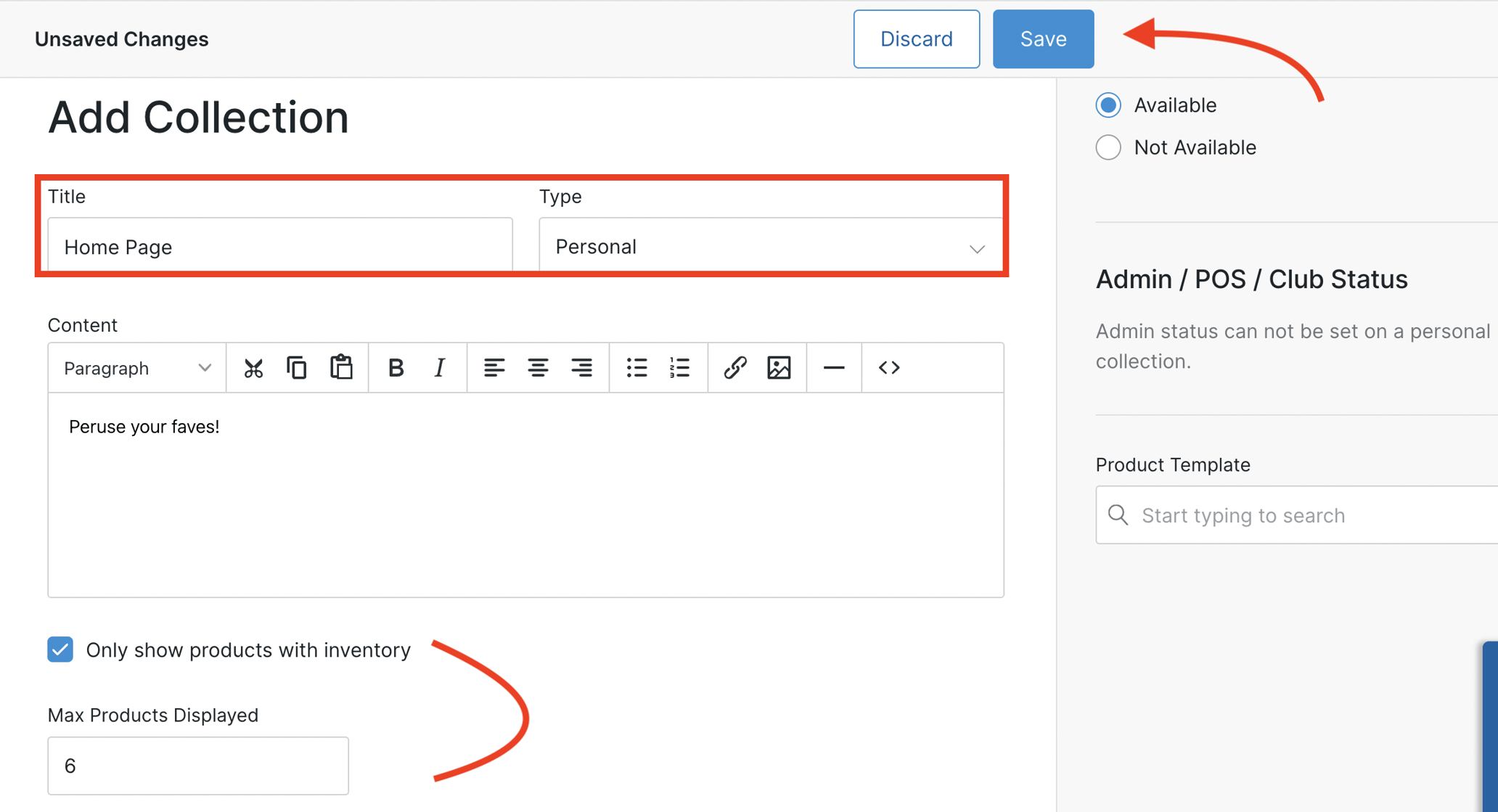Select the Available radio button
This screenshot has width=1498, height=812.
click(x=1108, y=104)
